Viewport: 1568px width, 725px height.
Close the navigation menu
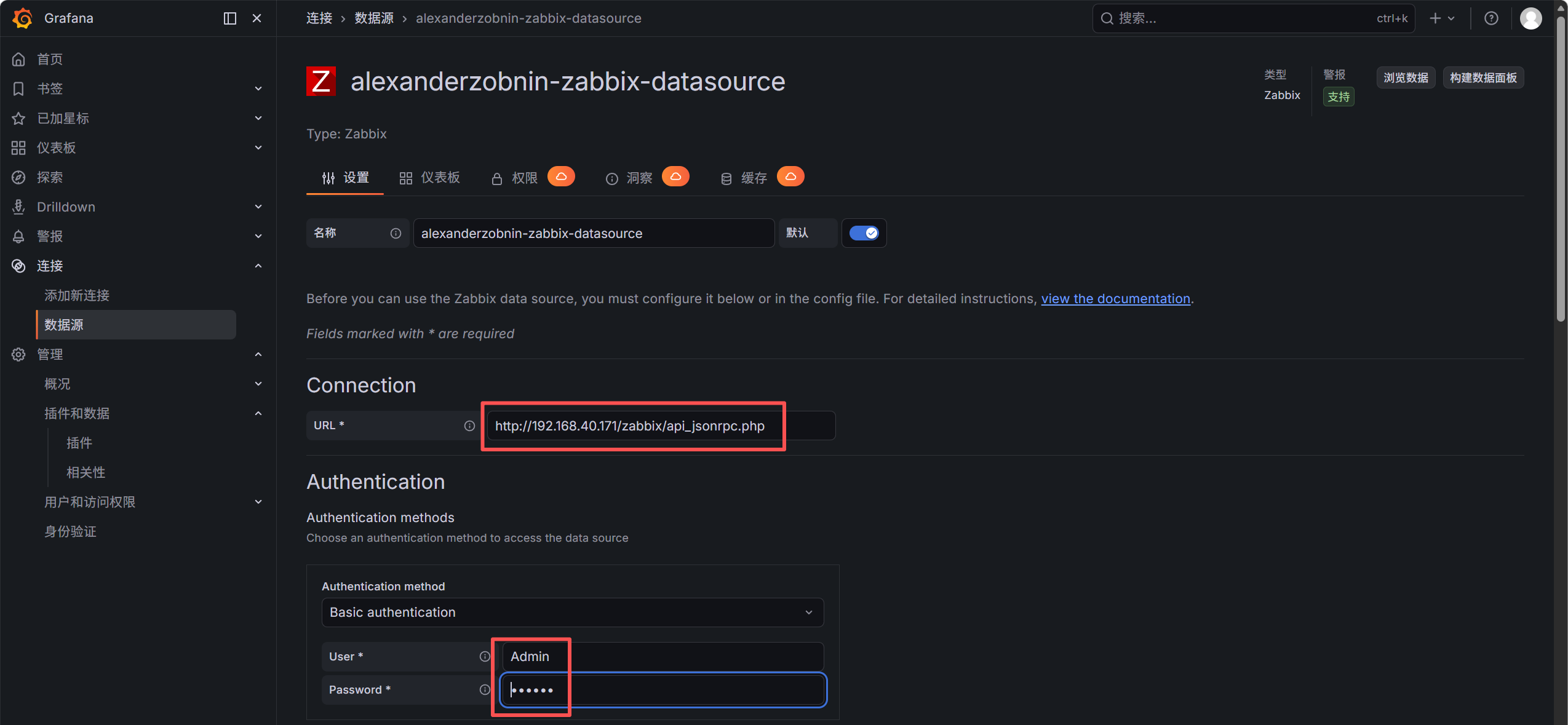point(257,18)
